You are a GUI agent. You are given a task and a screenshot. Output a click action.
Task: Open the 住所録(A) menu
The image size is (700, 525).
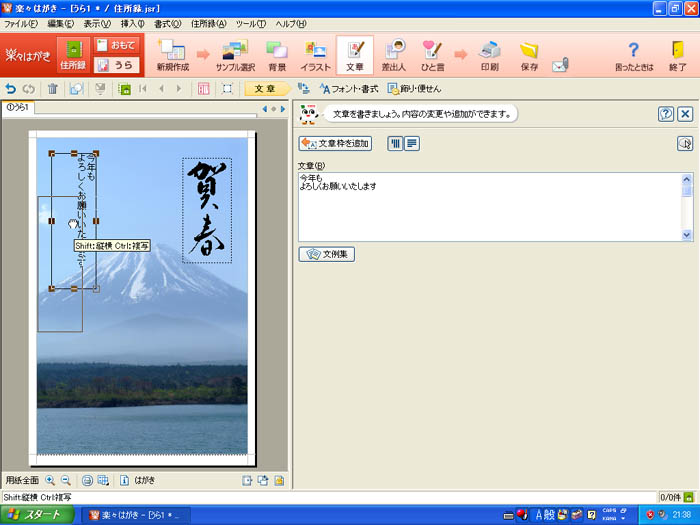click(x=207, y=23)
